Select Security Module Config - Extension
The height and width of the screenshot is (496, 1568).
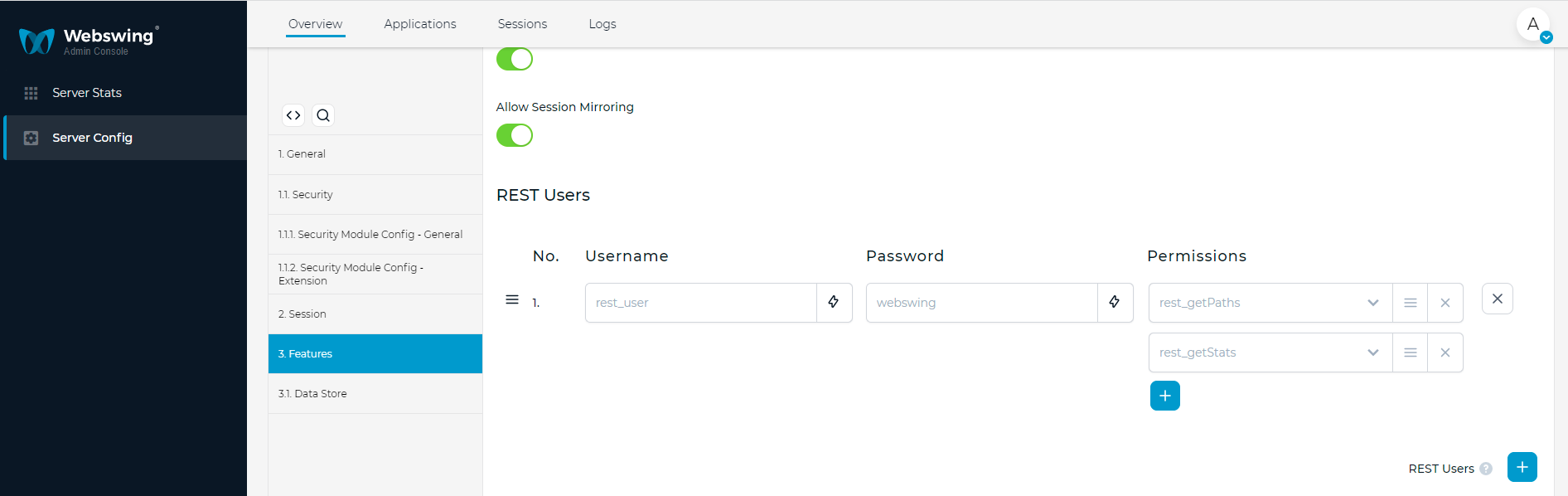pos(375,275)
